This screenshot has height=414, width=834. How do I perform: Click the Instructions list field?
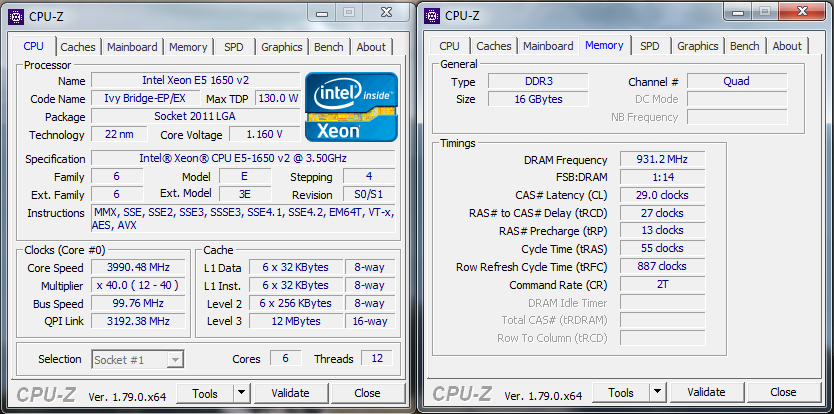(243, 219)
